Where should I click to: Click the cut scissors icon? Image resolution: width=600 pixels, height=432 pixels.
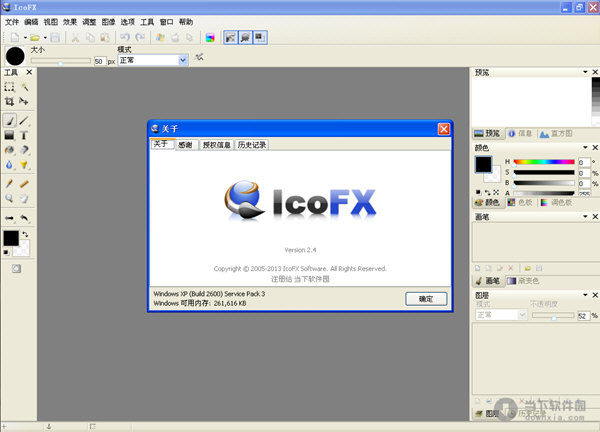click(75, 37)
